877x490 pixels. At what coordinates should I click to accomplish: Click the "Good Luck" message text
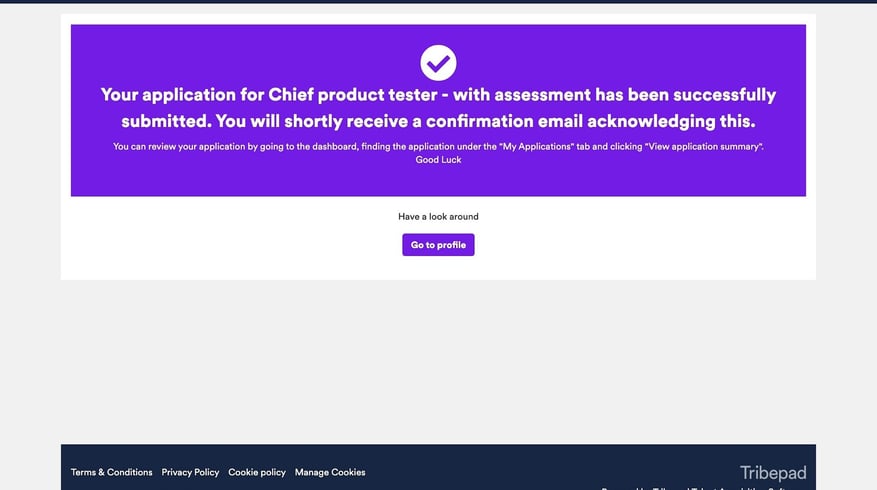(438, 159)
